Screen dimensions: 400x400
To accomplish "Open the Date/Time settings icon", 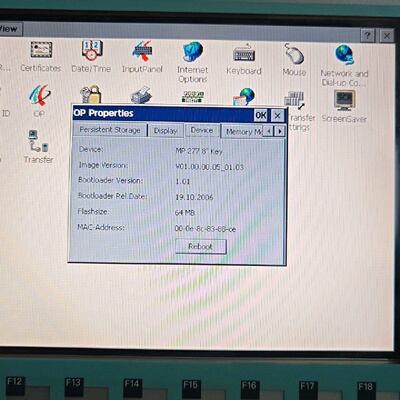I will click(91, 57).
